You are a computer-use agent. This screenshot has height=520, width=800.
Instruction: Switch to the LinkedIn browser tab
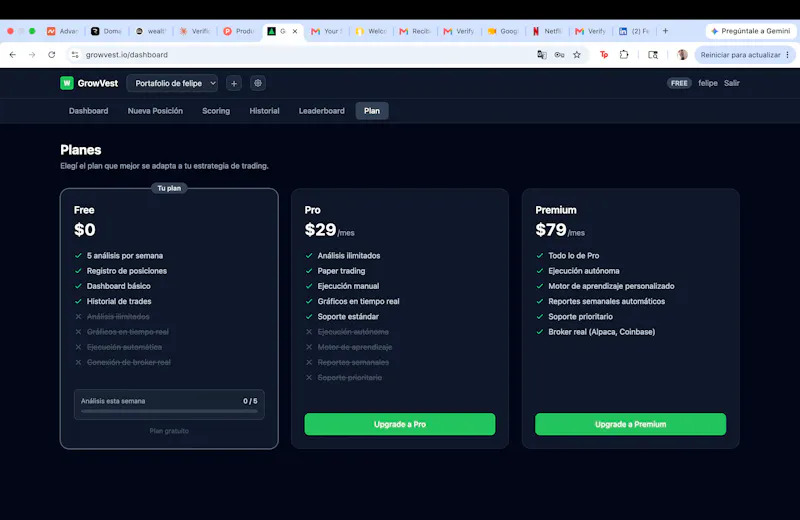[635, 31]
